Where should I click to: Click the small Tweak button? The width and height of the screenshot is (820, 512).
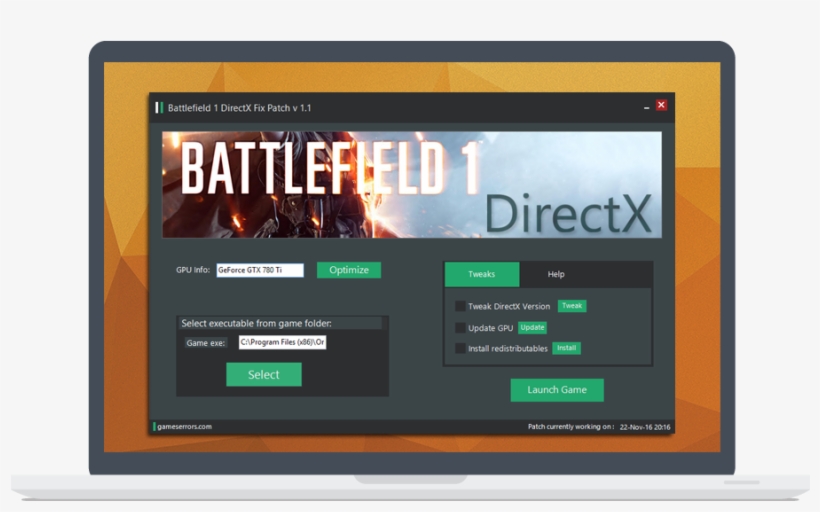(572, 306)
